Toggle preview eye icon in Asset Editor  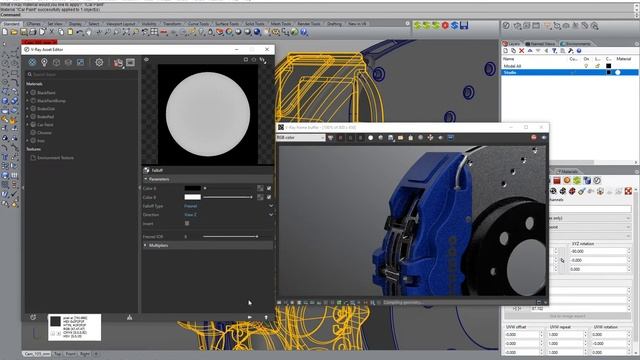pyautogui.click(x=146, y=60)
